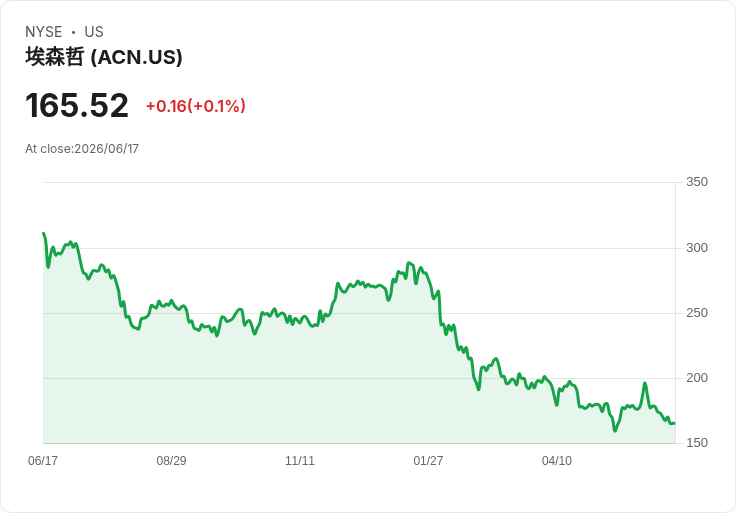Click the US market label
Viewport: 736px width, 513px height.
coord(94,32)
